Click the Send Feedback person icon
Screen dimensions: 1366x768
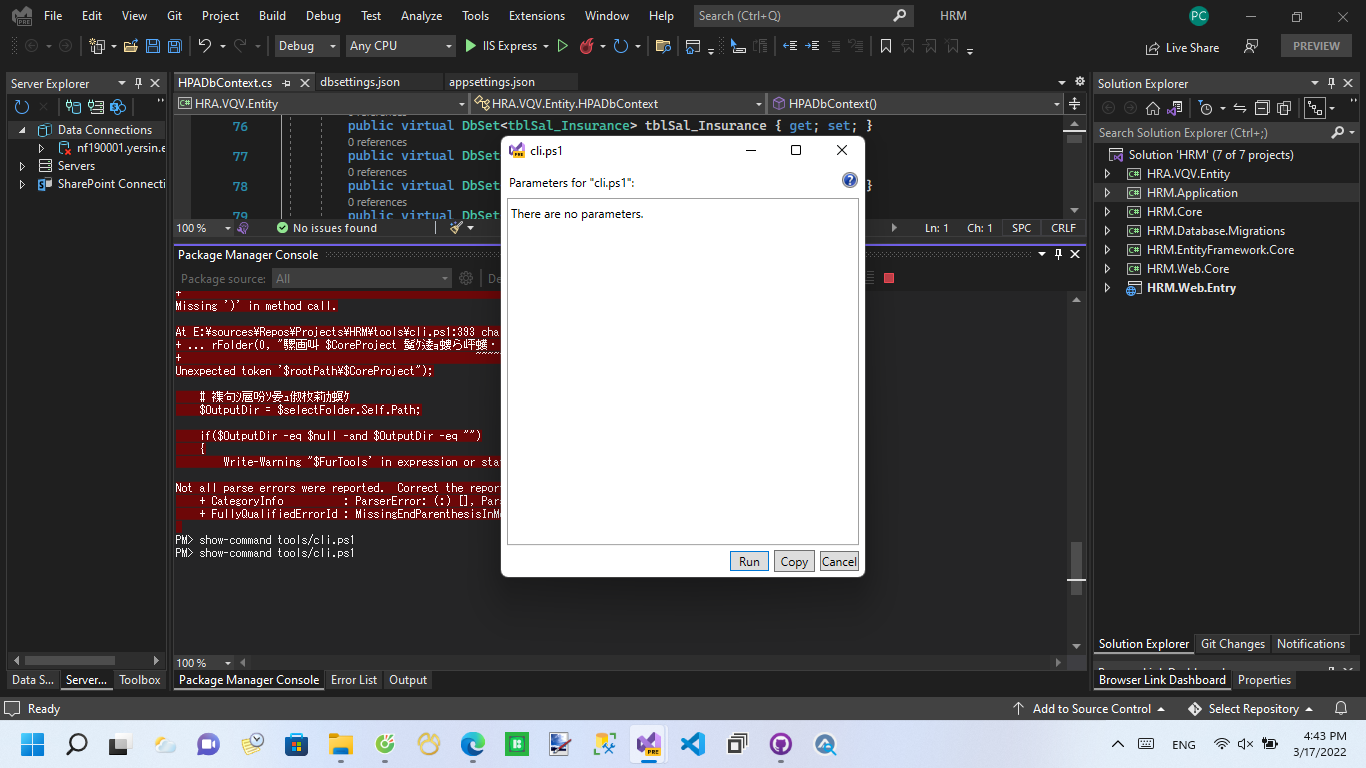click(x=1251, y=46)
